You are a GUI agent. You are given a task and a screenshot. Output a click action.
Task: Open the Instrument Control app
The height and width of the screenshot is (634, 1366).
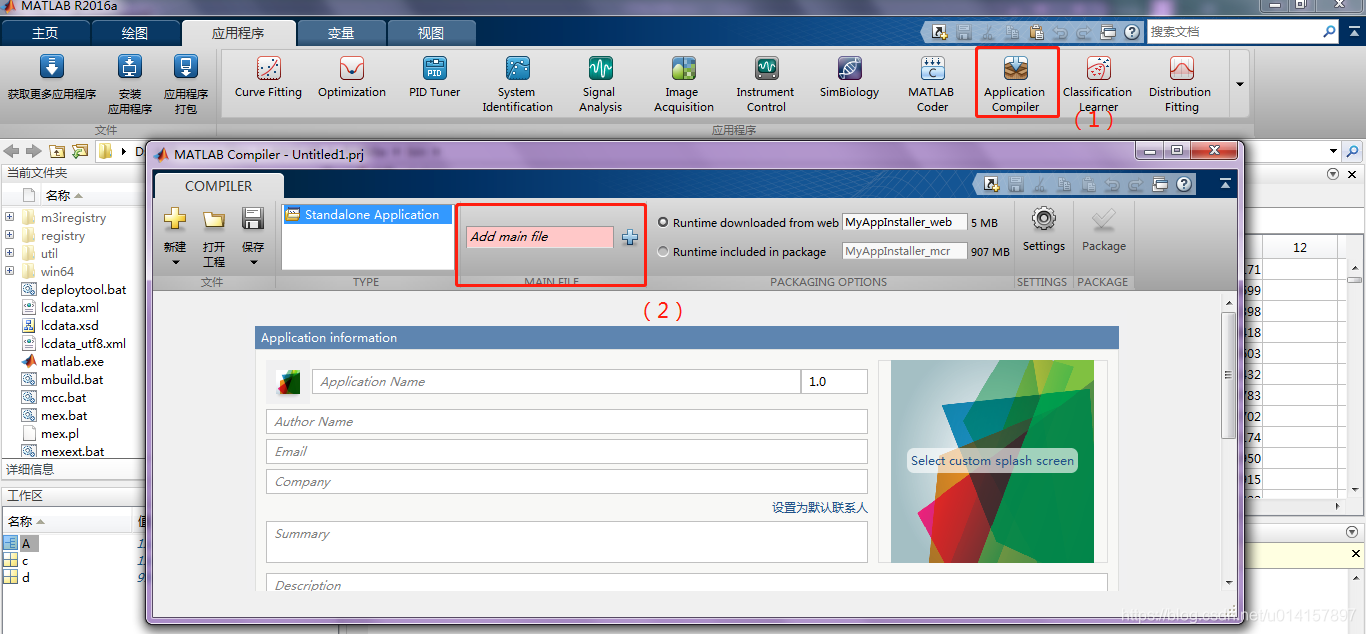[766, 83]
